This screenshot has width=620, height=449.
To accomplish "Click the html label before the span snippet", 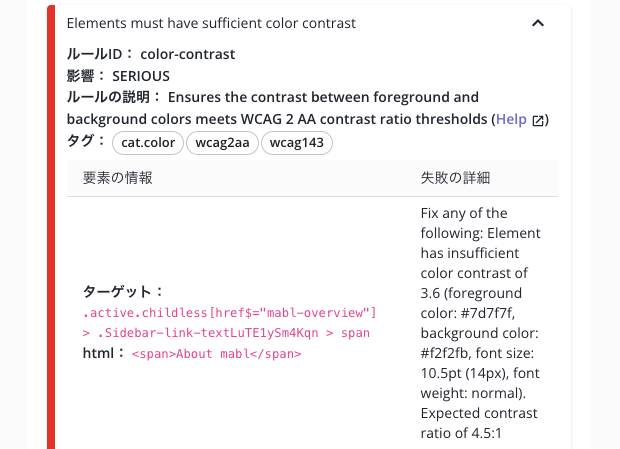I will [104, 354].
